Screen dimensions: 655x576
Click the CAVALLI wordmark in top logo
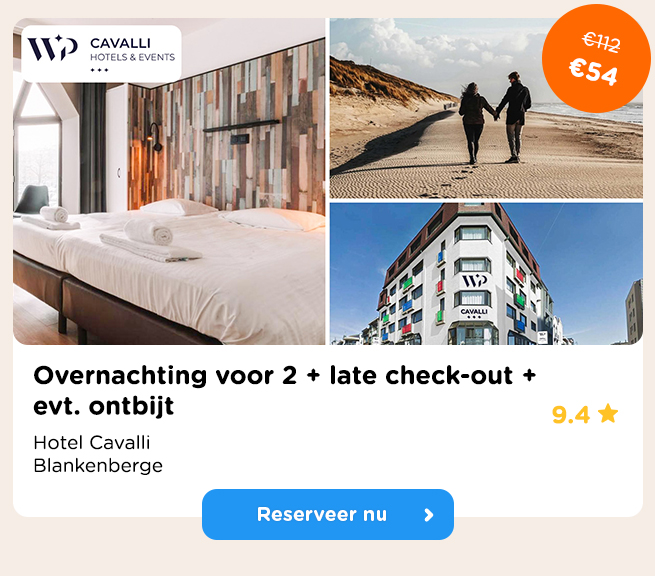120,43
